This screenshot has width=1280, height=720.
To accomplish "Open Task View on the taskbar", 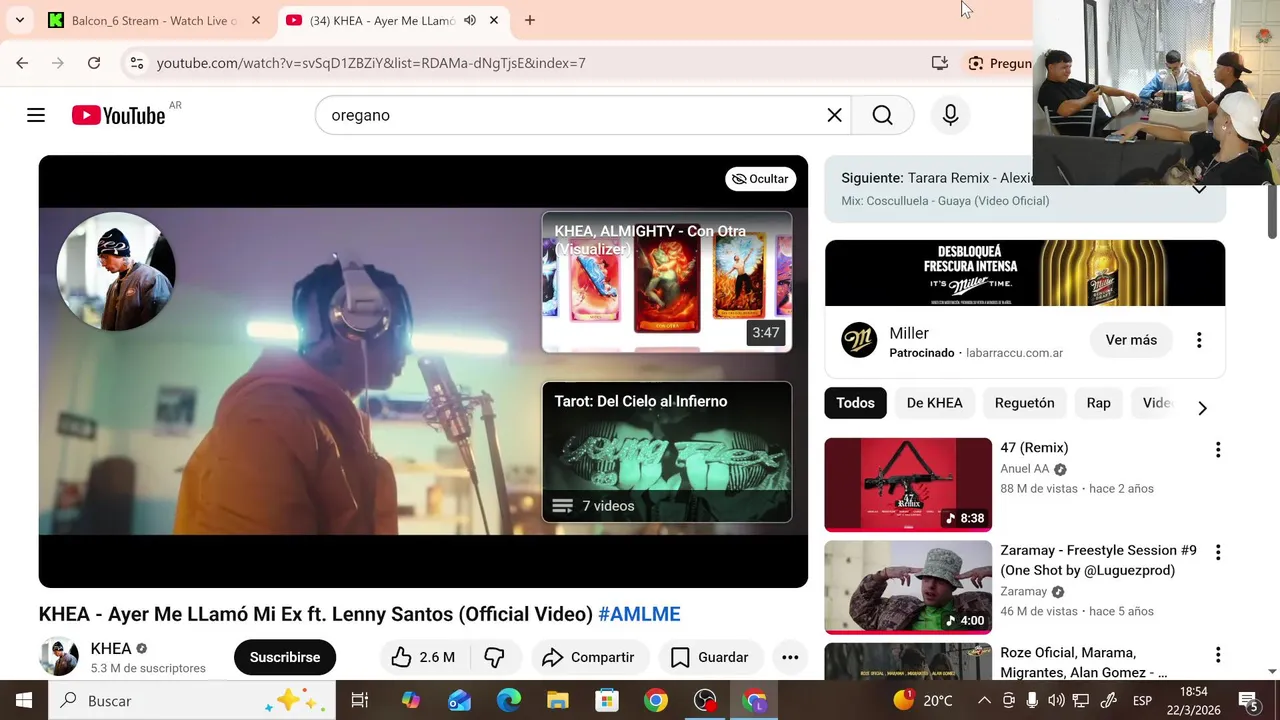I will [360, 701].
